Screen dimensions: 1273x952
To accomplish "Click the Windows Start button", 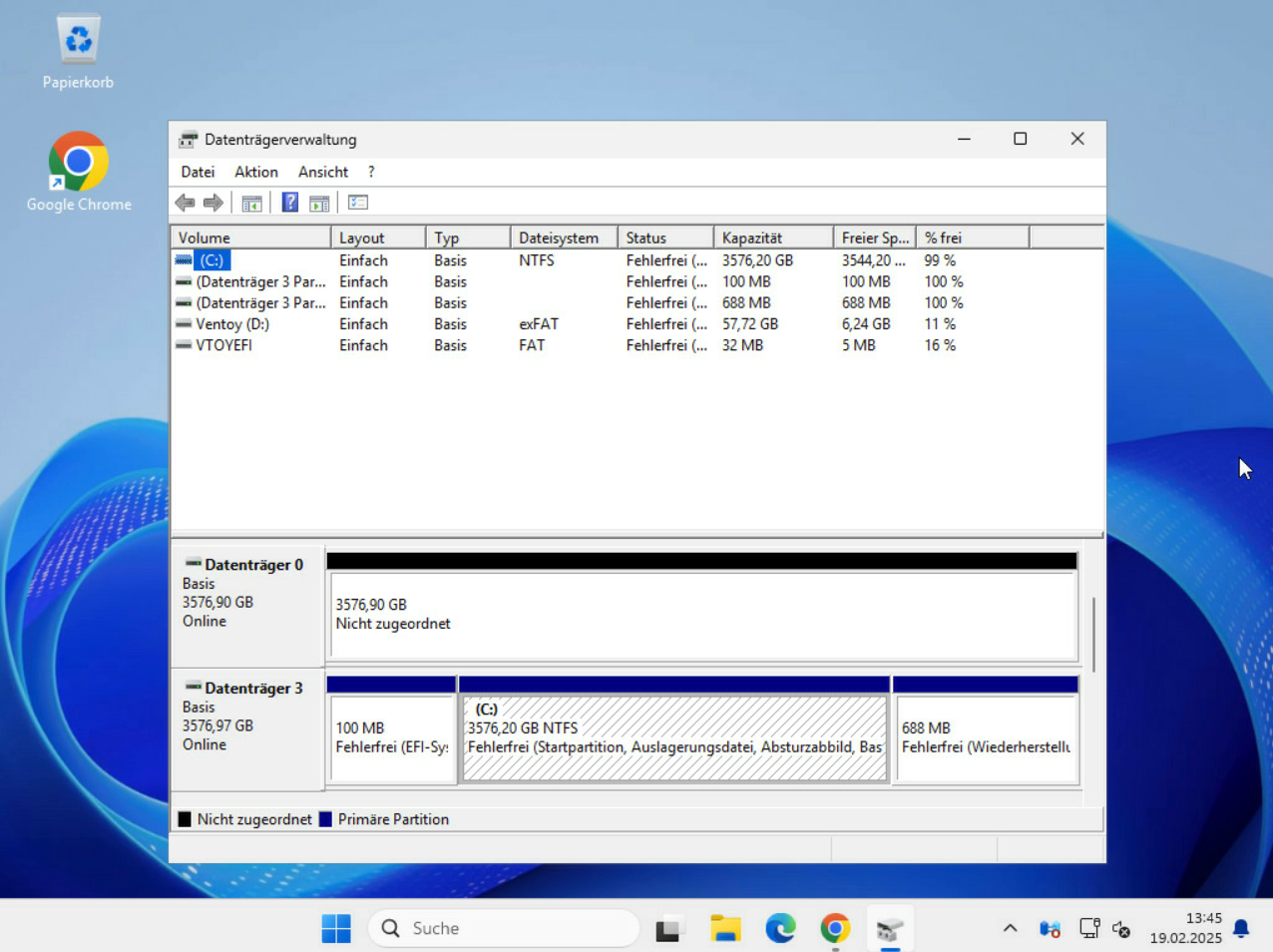I will 336,928.
